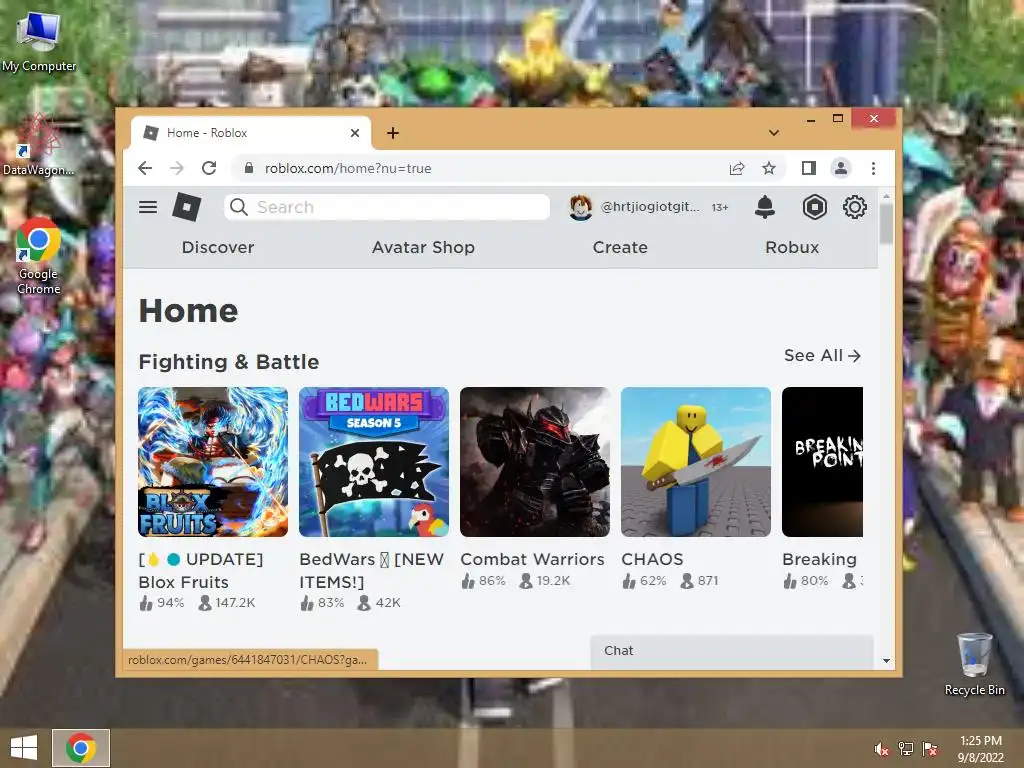The height and width of the screenshot is (768, 1024).
Task: Select the Google Chrome desktop shortcut
Action: [x=39, y=257]
